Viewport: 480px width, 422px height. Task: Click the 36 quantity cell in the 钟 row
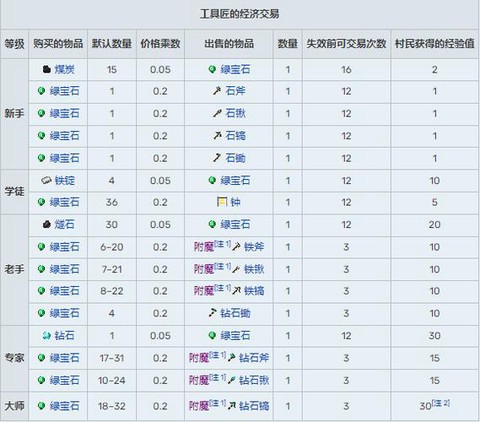pyautogui.click(x=112, y=202)
